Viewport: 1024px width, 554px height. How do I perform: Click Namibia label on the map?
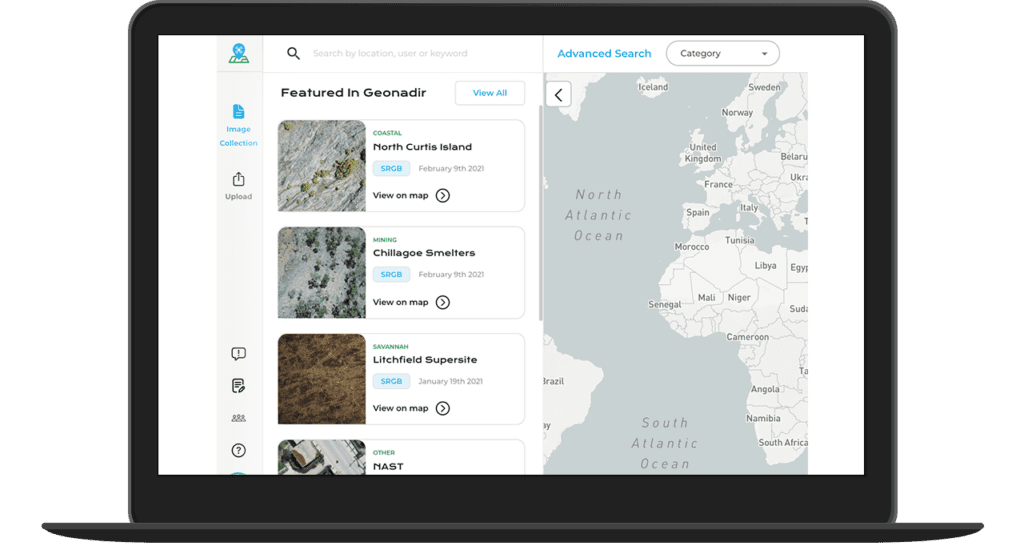[763, 418]
